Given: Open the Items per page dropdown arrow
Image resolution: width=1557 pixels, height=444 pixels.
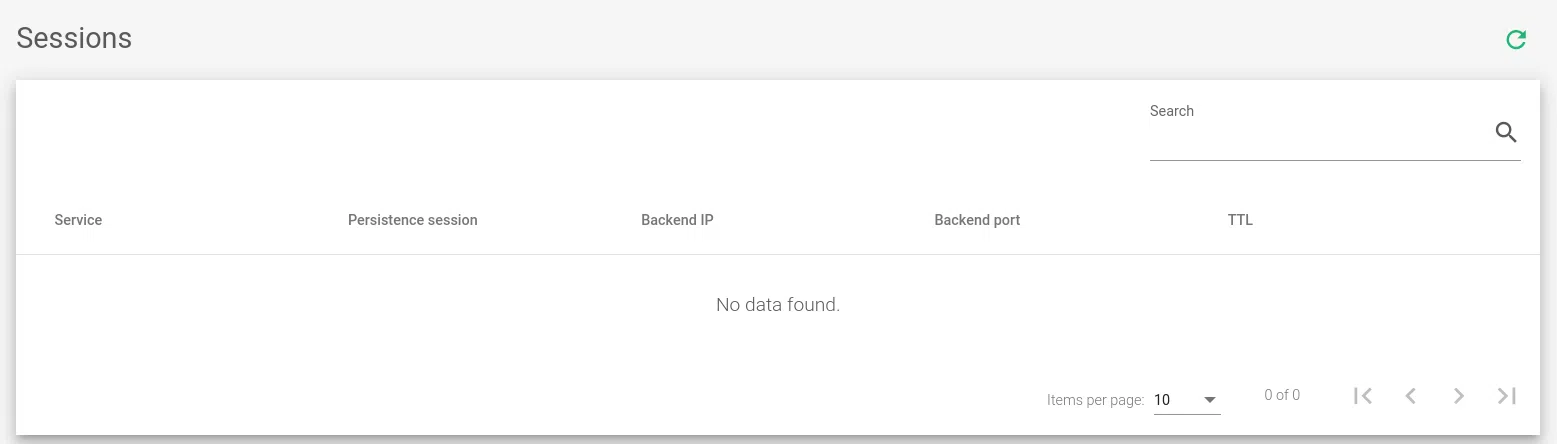Looking at the screenshot, I should pyautogui.click(x=1210, y=400).
